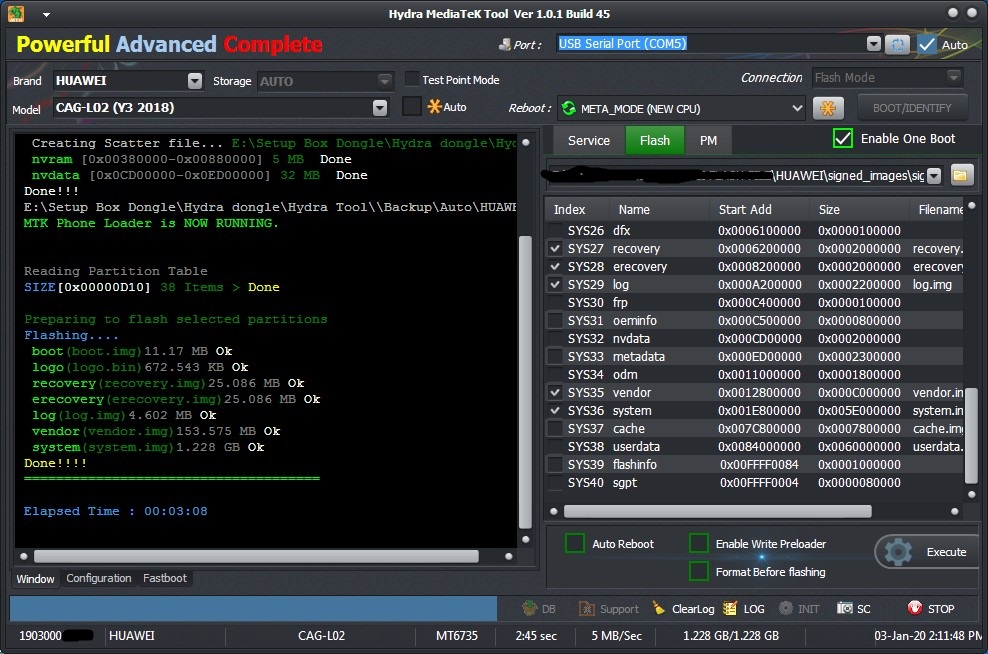Enable the Auto Reboot checkbox

(x=575, y=543)
